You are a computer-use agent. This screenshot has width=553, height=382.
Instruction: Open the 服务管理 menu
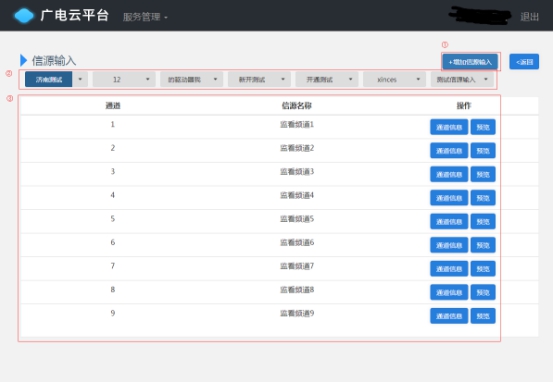pyautogui.click(x=145, y=17)
